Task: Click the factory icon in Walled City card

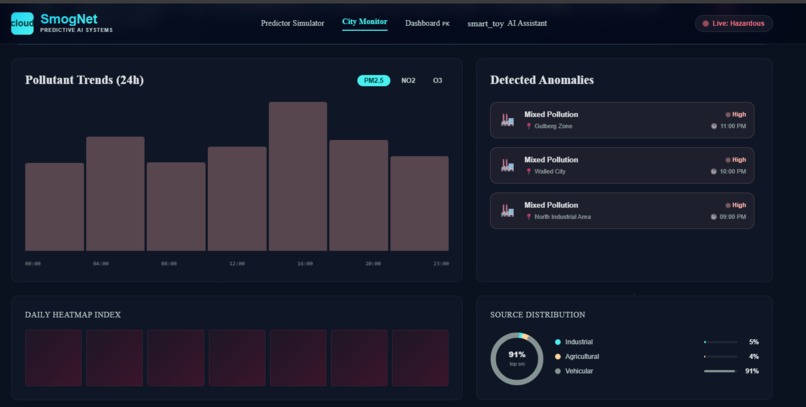Action: click(507, 165)
